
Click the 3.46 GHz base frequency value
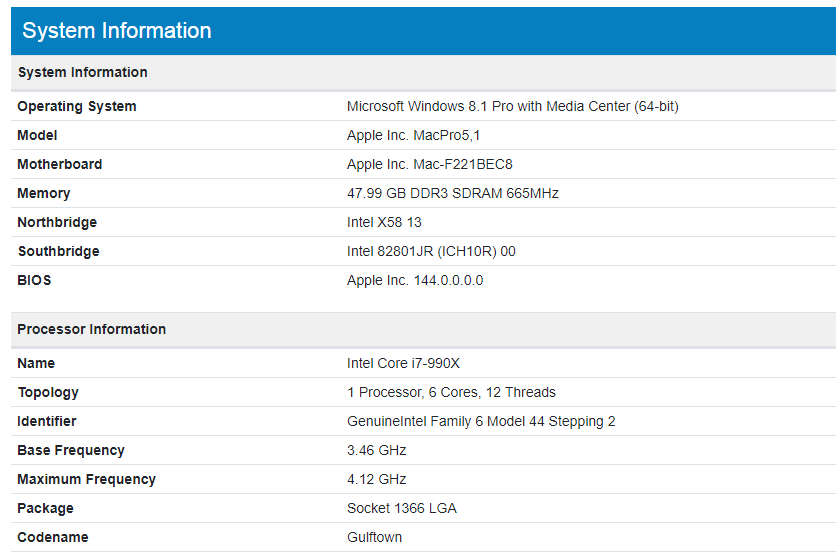(x=376, y=450)
